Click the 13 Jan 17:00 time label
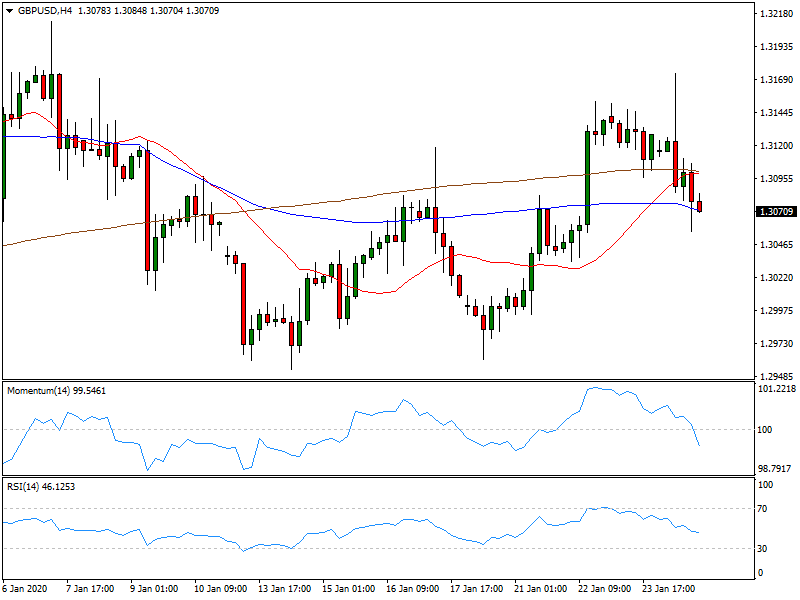The width and height of the screenshot is (800, 600). (x=285, y=589)
